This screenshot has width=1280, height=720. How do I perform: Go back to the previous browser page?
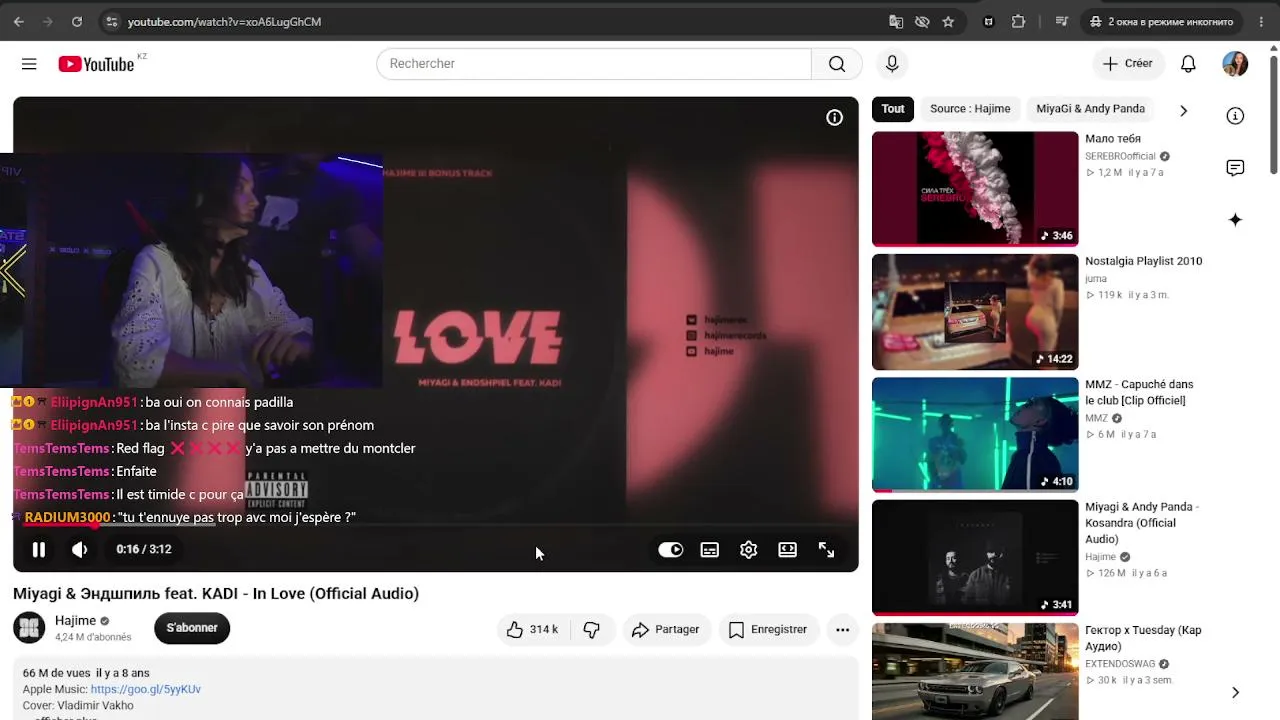[18, 21]
